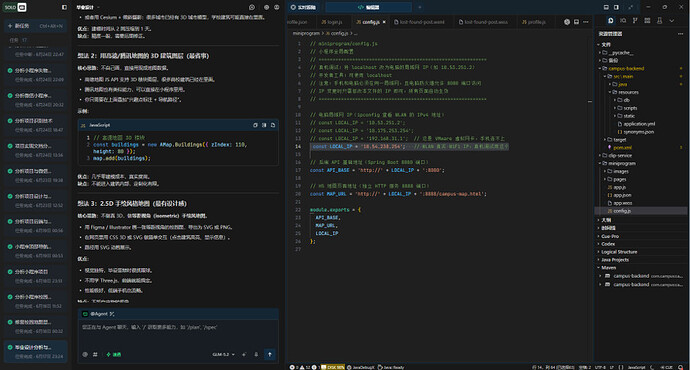
Task: Collapse the Maven section
Action: (640, 267)
